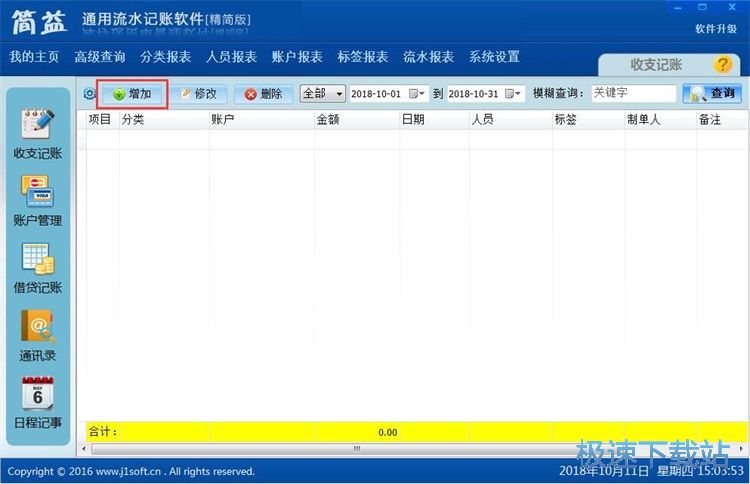Sort by 备注 column header

point(722,120)
